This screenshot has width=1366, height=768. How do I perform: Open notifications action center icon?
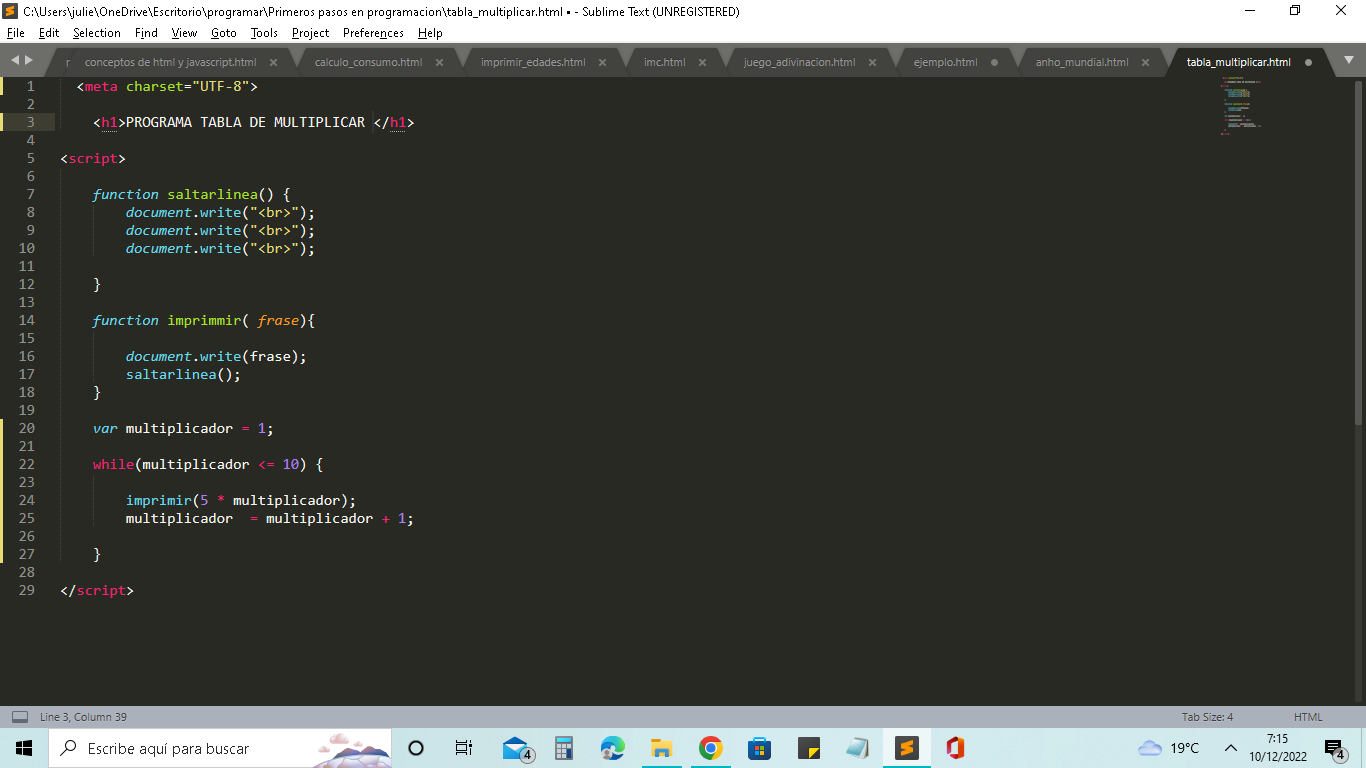(1334, 748)
